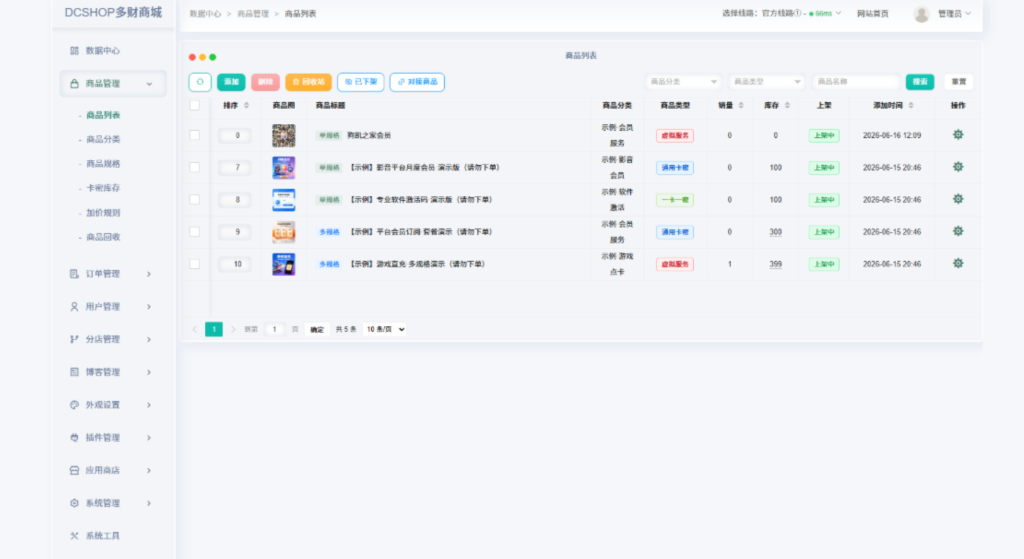Click the green 搜索 button
The width and height of the screenshot is (1024, 559).
(920, 82)
